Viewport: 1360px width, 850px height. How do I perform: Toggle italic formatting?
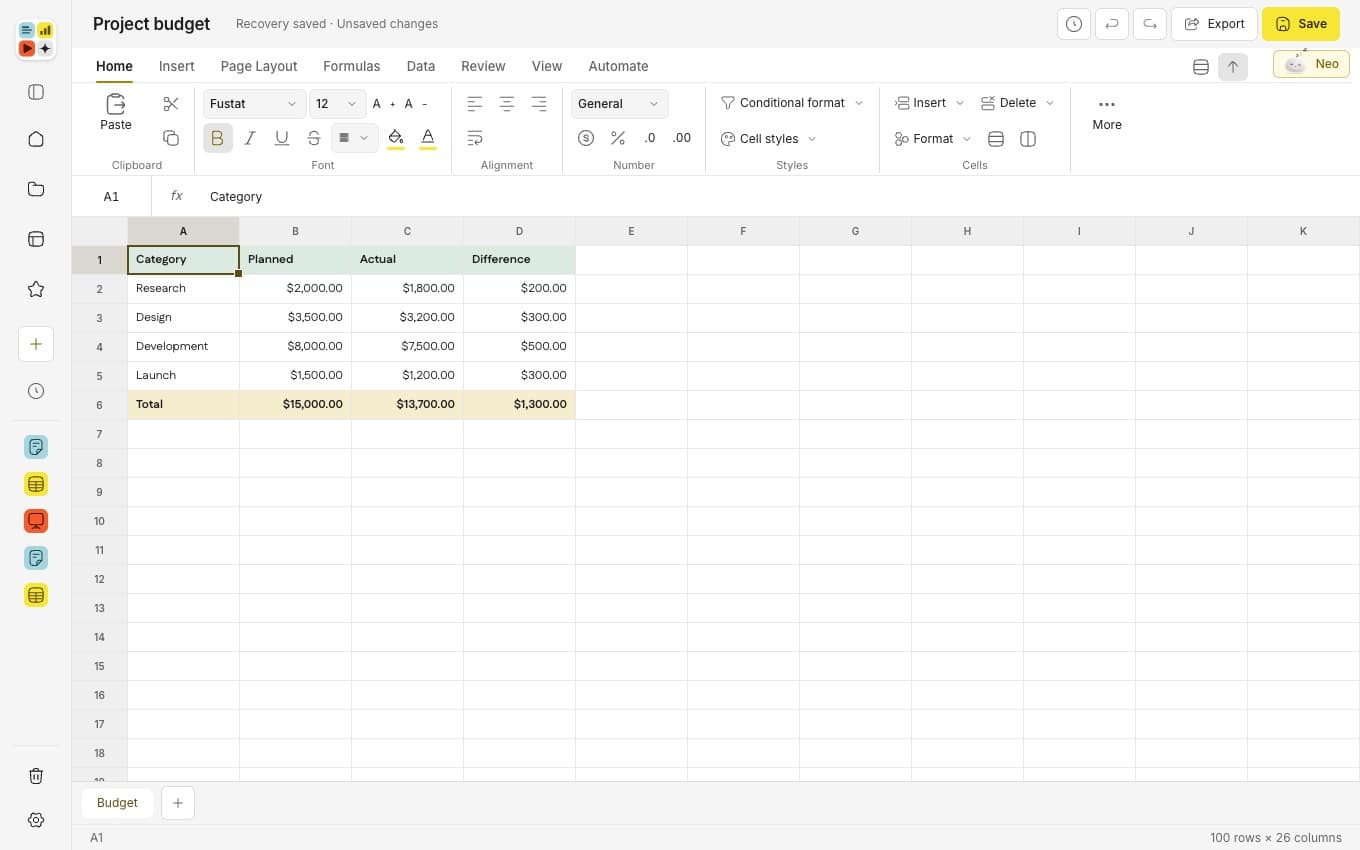click(250, 138)
